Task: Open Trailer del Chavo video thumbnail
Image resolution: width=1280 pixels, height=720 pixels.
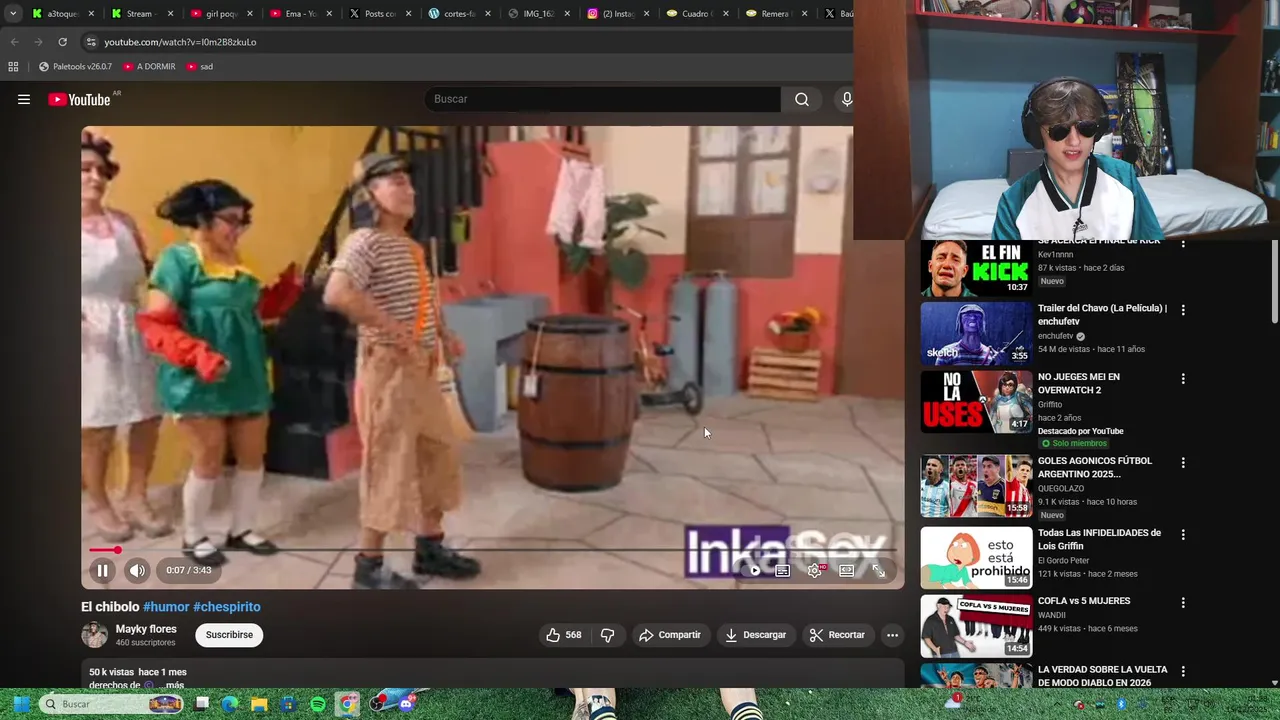Action: (x=976, y=334)
